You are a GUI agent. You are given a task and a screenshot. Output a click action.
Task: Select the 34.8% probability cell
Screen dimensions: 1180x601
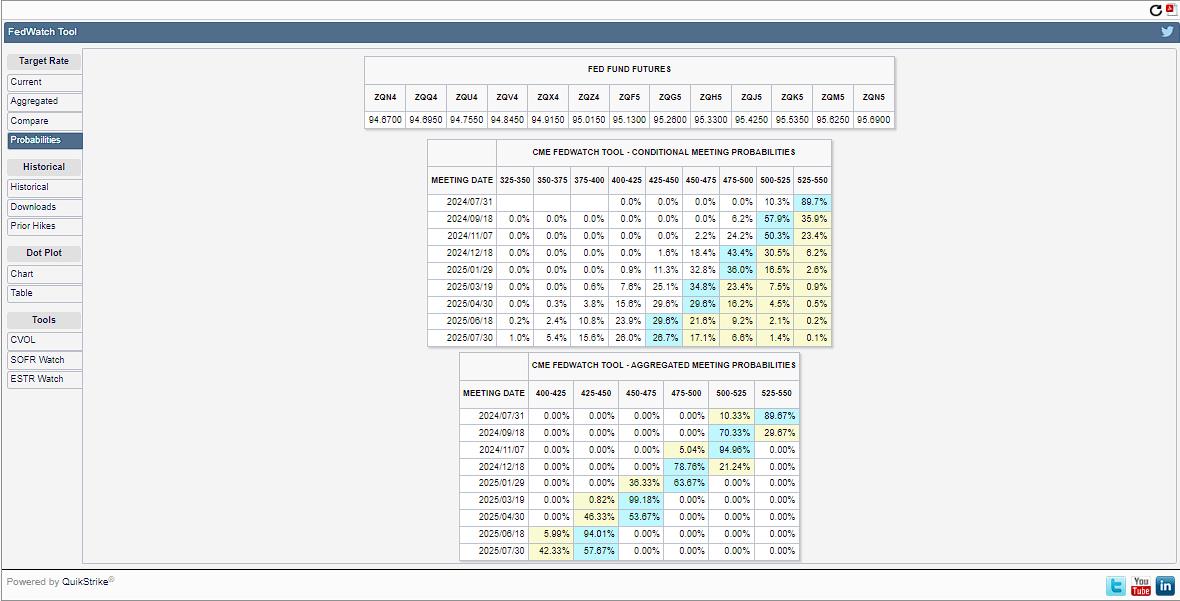[x=701, y=287]
